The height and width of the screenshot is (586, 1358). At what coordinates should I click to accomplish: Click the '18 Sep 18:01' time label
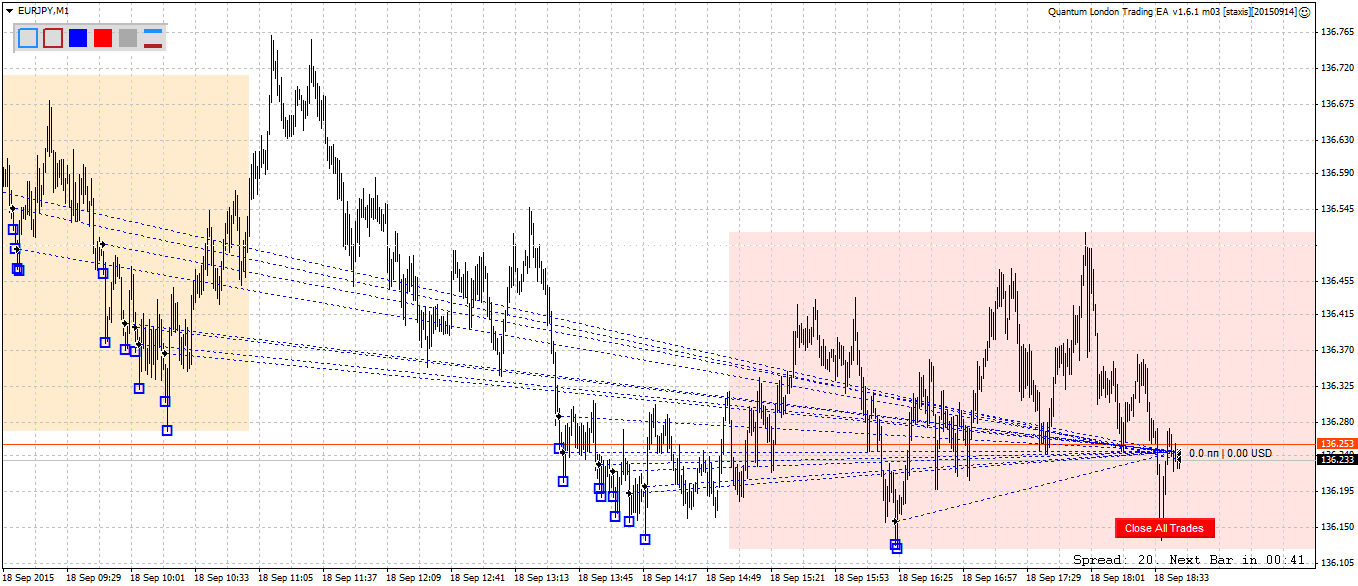point(1118,578)
